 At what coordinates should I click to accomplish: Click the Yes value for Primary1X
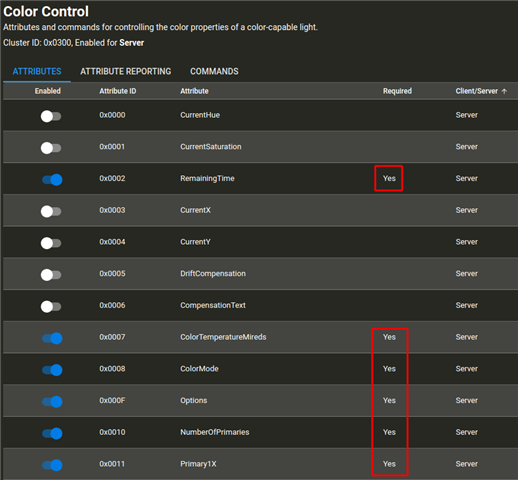(x=389, y=464)
